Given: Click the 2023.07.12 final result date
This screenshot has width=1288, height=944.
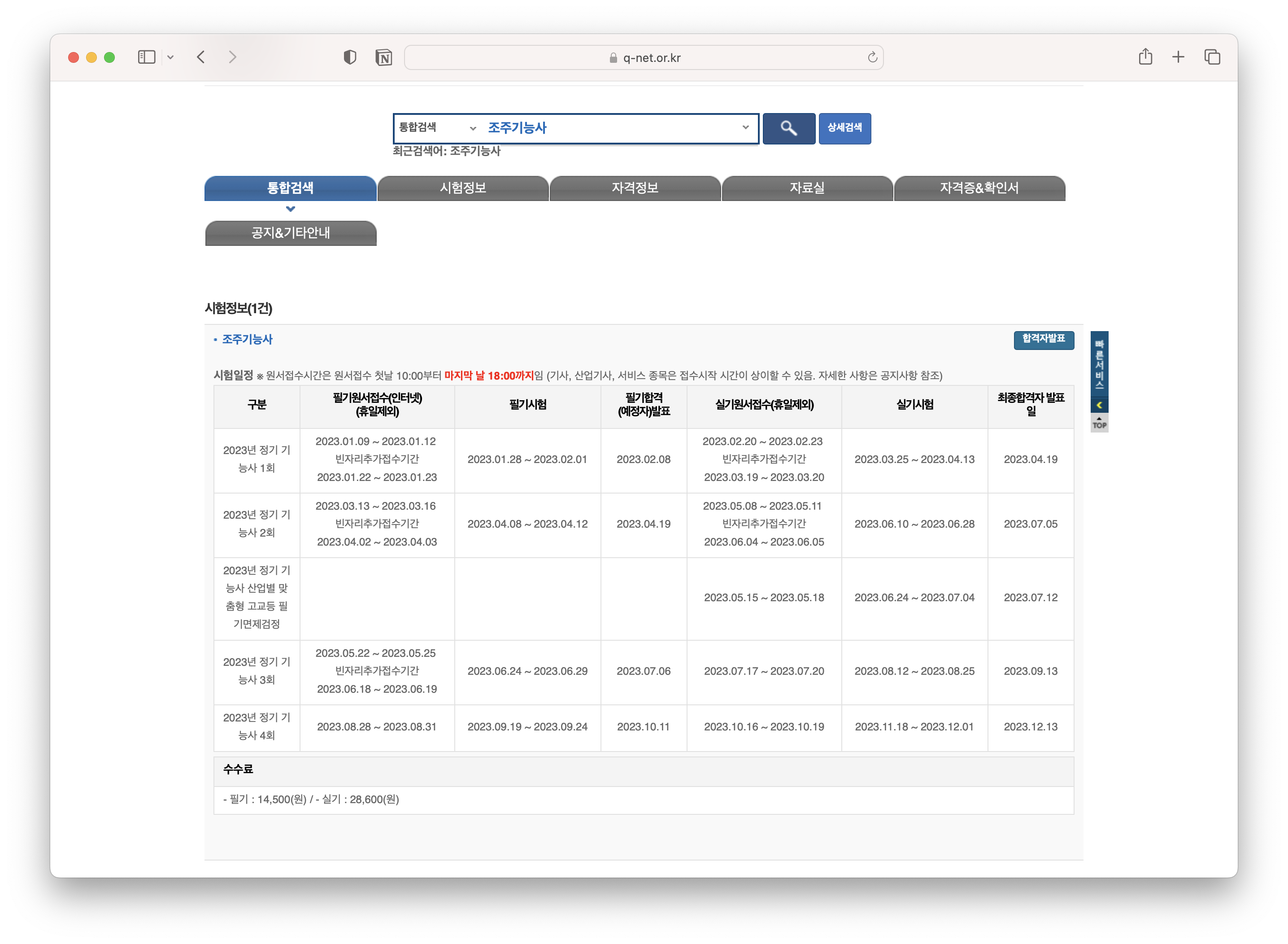Looking at the screenshot, I should coord(1031,598).
